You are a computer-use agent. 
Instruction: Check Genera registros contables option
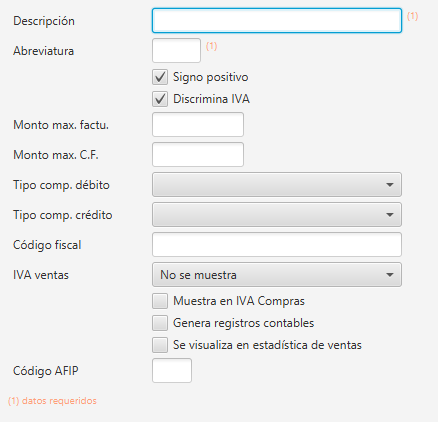click(x=160, y=323)
